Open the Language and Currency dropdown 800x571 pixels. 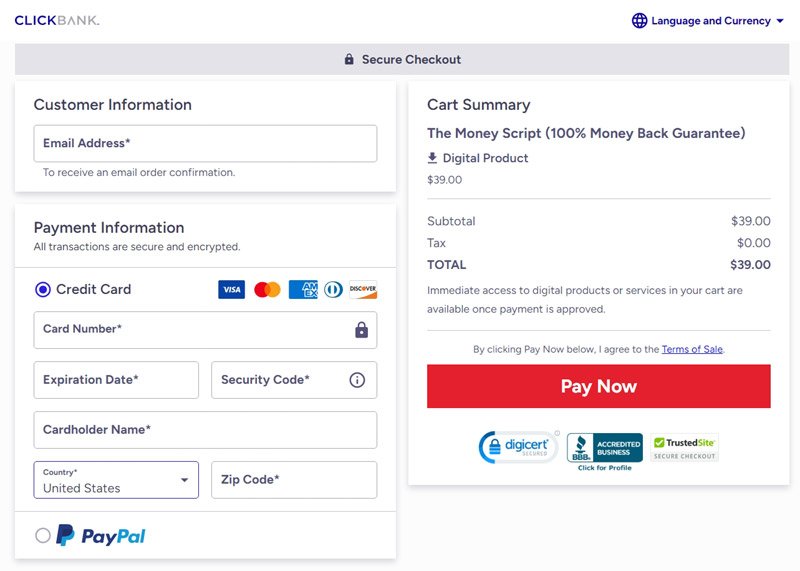point(708,21)
